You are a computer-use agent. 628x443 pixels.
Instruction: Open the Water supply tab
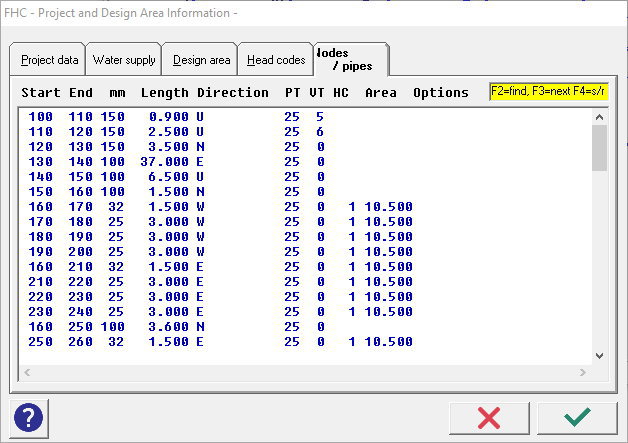[124, 60]
